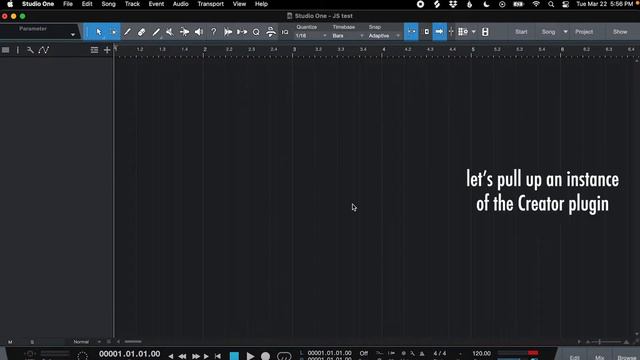
Task: Click the Wi-Fi icon in menu bar
Action: click(x=536, y=4)
